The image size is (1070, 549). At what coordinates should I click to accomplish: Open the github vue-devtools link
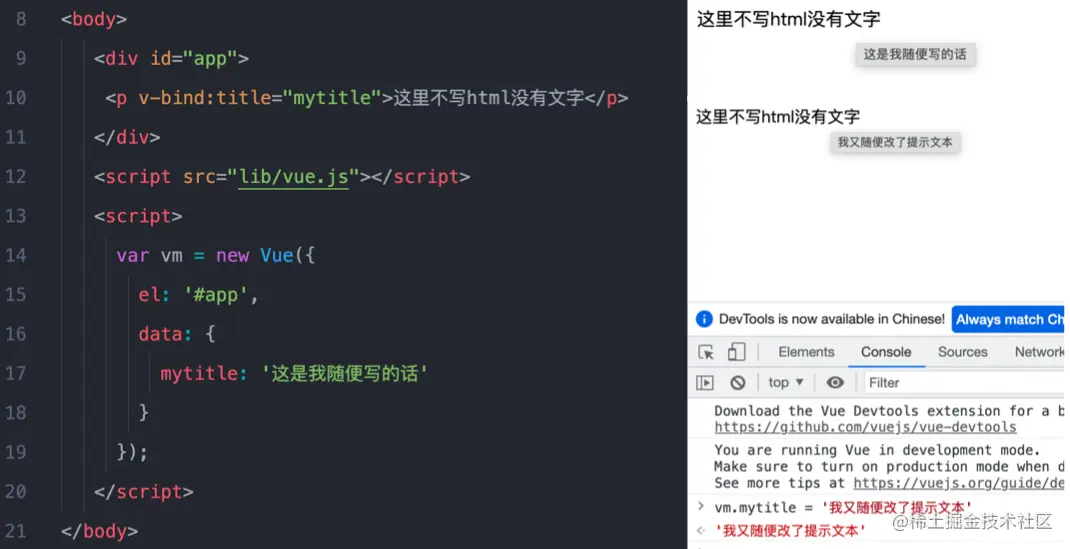(865, 427)
